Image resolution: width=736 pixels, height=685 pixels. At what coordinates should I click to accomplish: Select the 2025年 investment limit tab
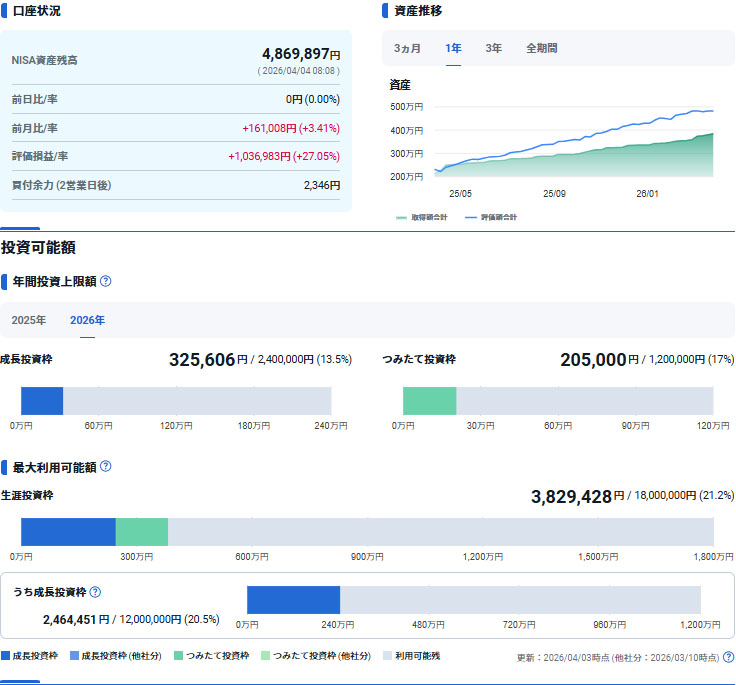28,320
